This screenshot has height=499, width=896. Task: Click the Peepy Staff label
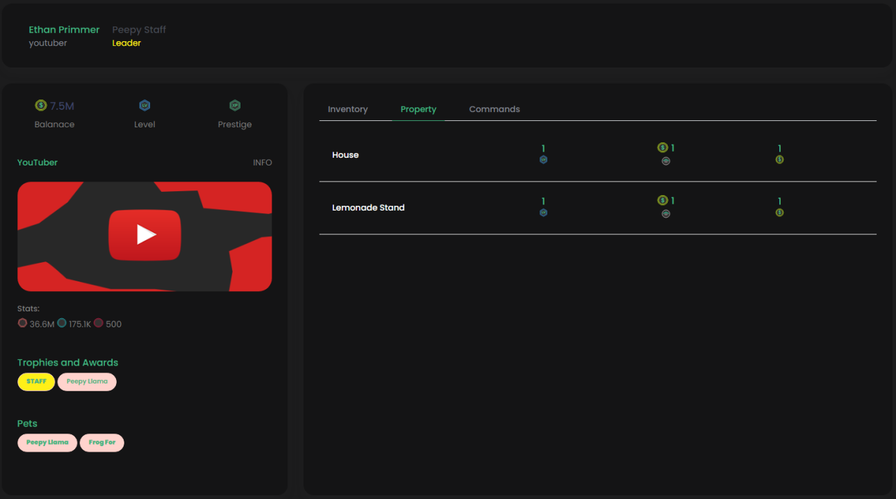point(139,30)
